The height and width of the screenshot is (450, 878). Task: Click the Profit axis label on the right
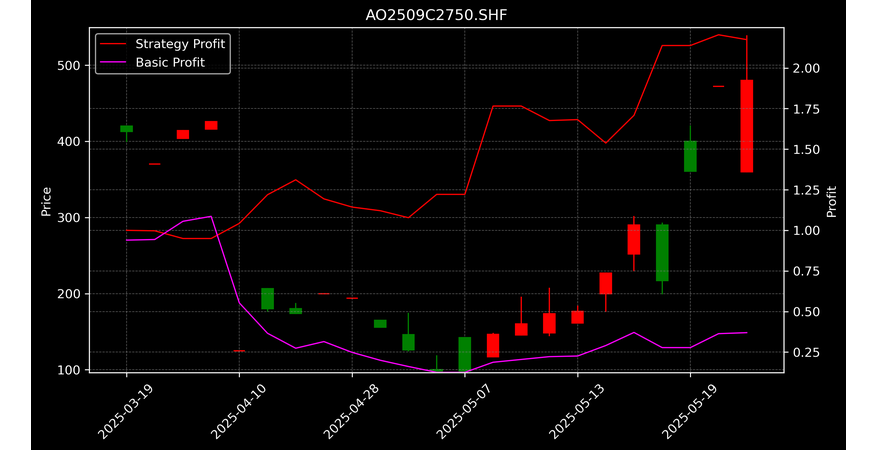coord(832,201)
